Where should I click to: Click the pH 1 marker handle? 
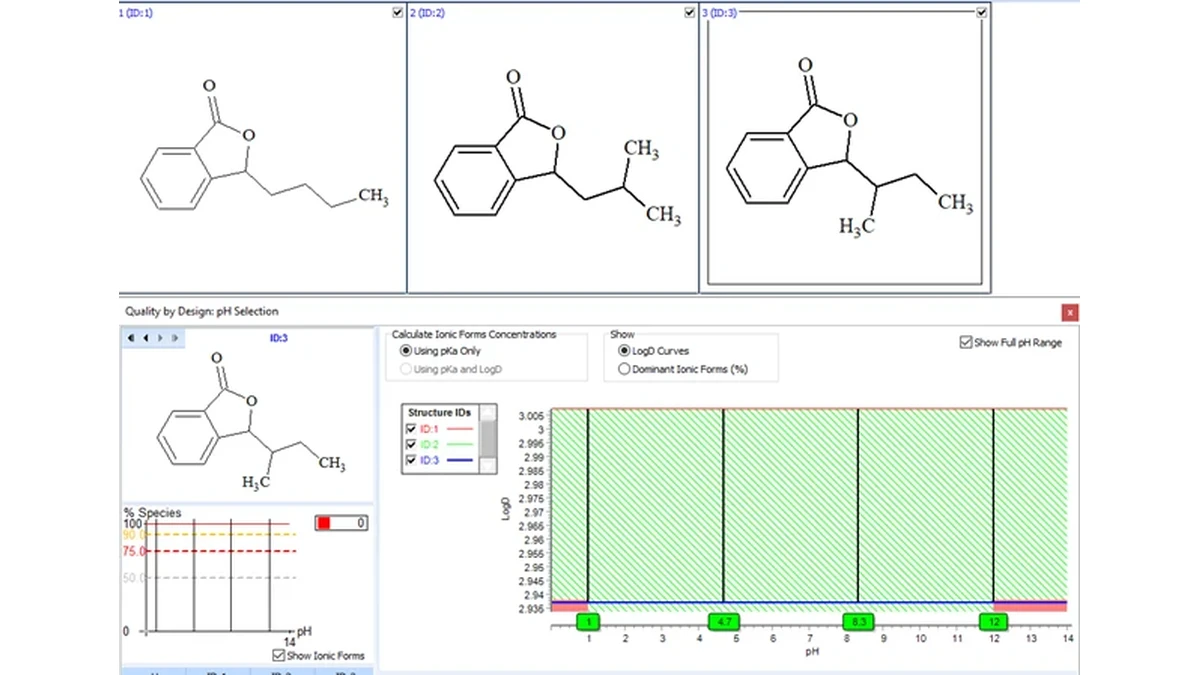[x=588, y=622]
